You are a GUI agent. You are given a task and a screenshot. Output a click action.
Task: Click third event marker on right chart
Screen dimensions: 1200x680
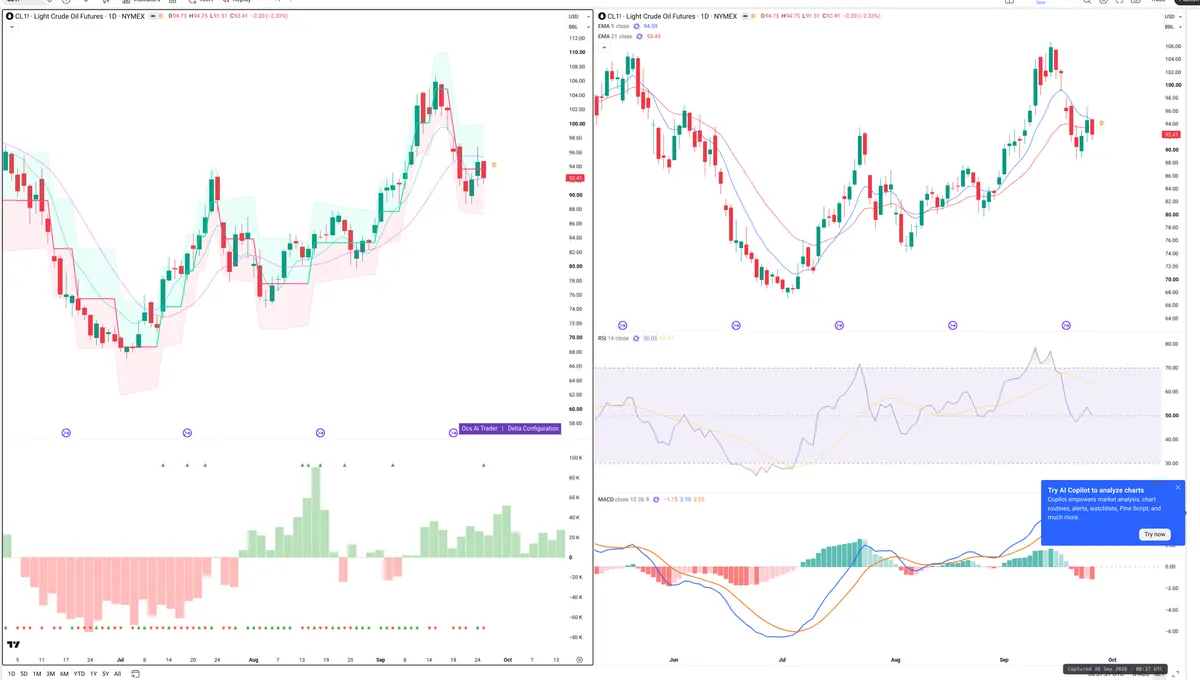pos(839,325)
